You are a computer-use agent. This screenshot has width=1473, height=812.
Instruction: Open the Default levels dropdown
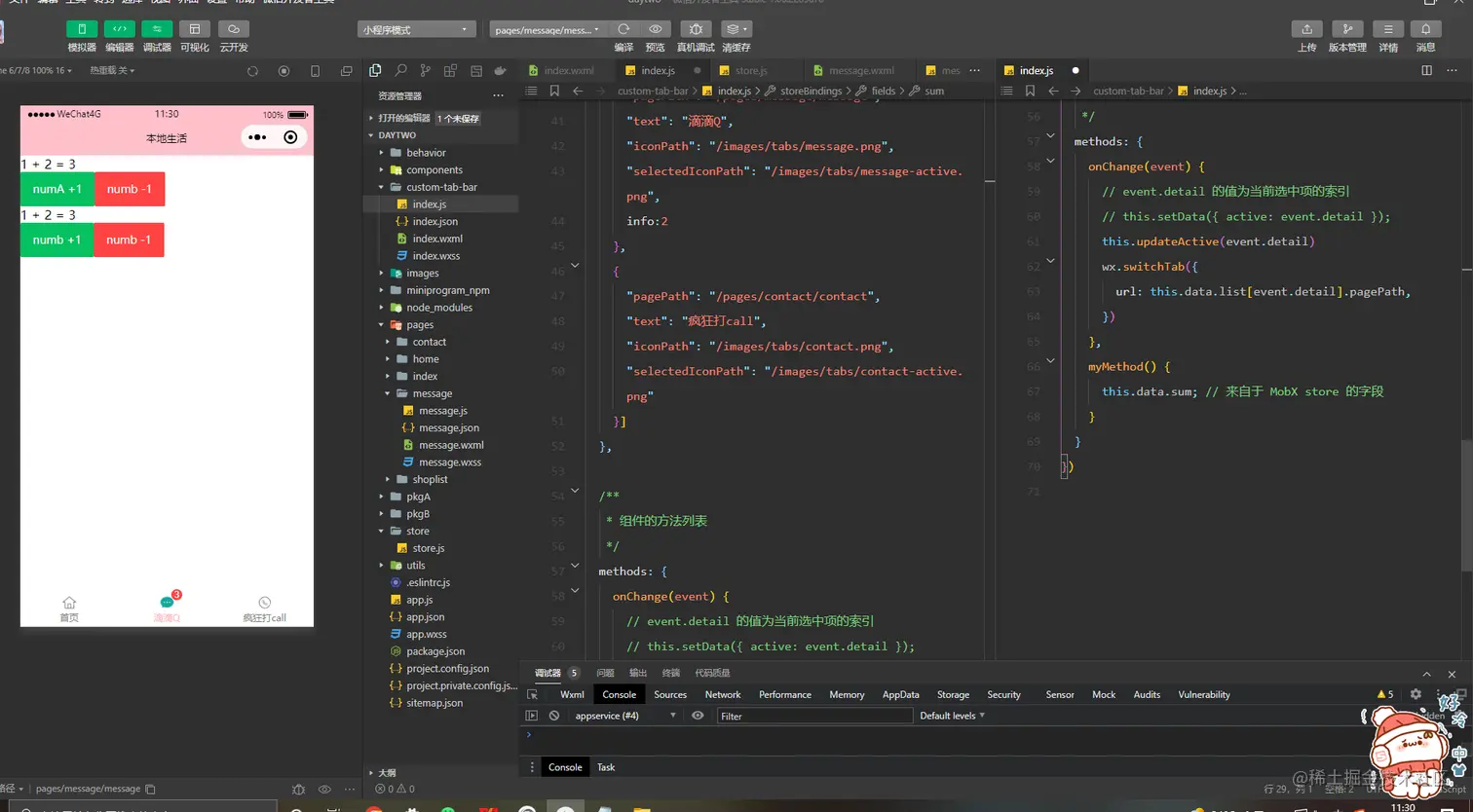[952, 716]
